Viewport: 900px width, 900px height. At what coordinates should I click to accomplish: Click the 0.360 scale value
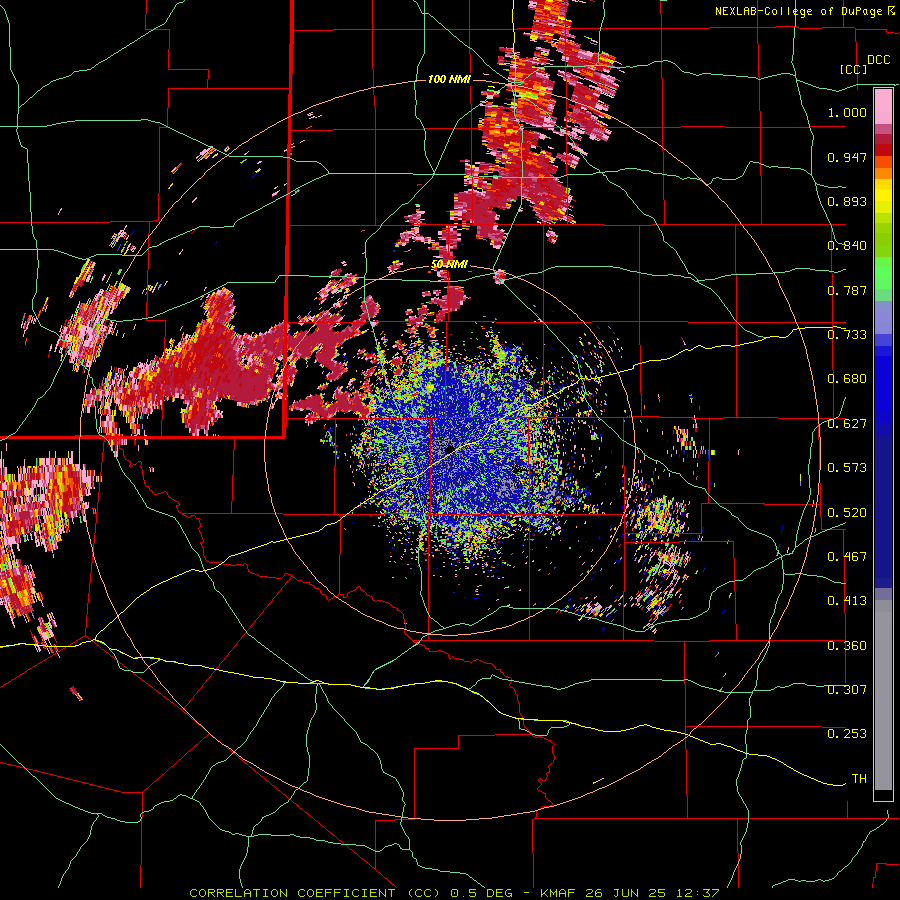pos(847,646)
